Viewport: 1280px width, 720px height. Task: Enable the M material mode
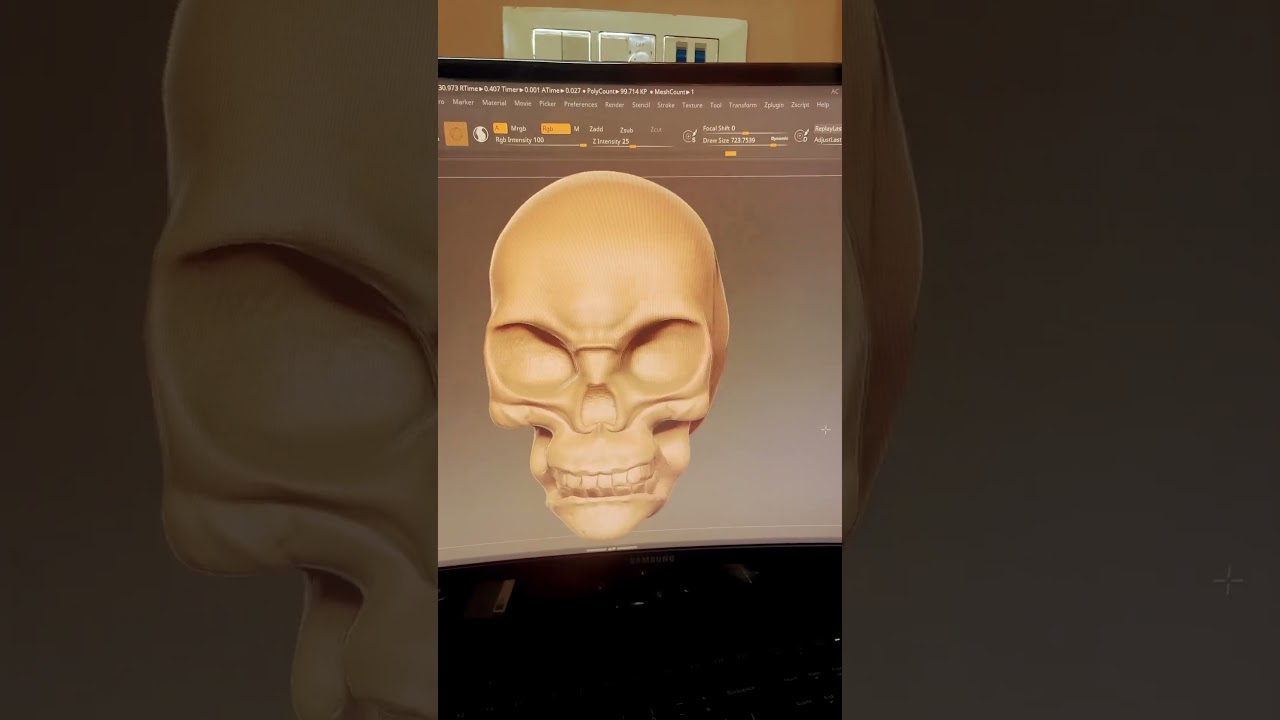click(576, 129)
